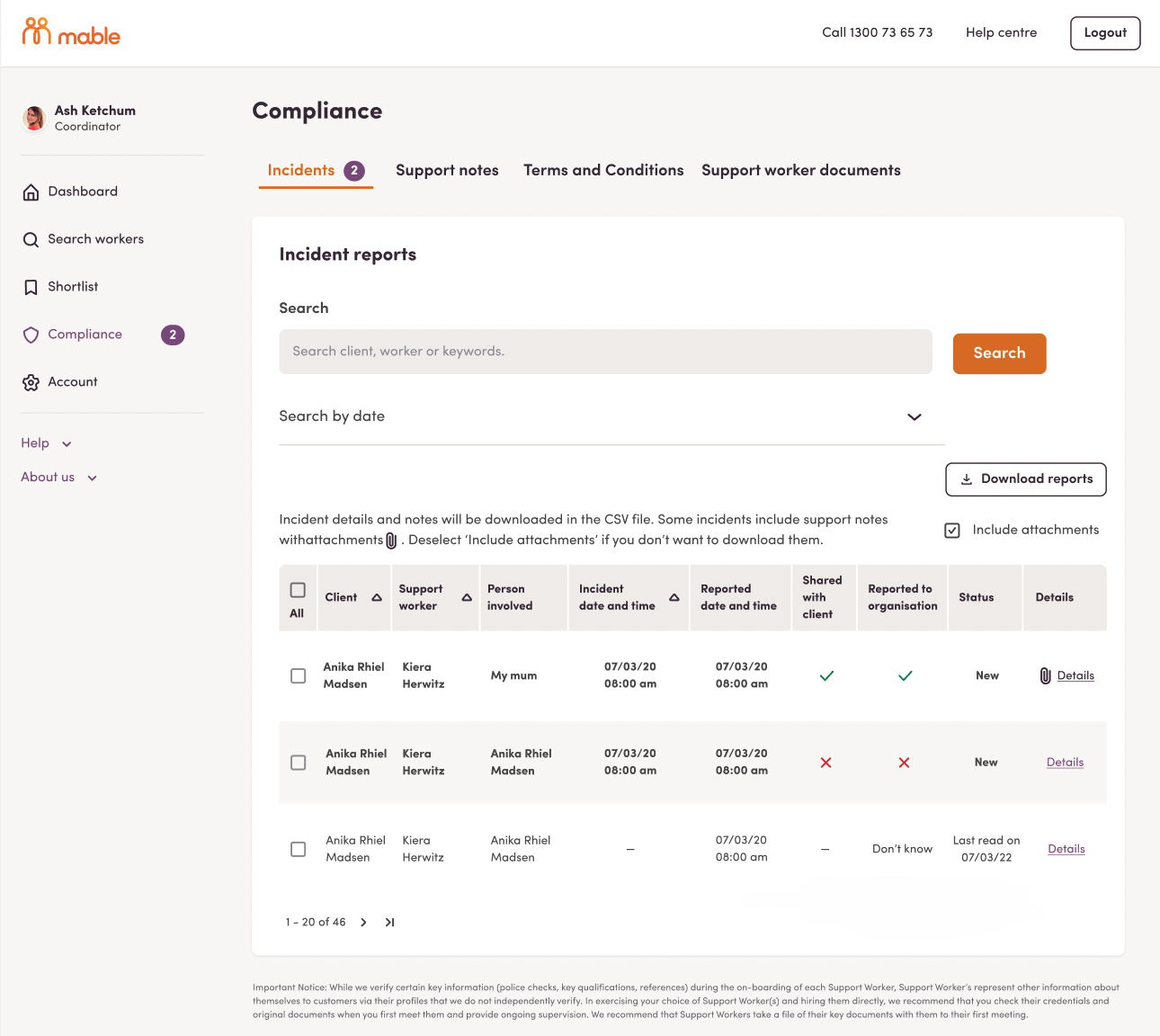Go to next page with the arrow icon

point(363,922)
